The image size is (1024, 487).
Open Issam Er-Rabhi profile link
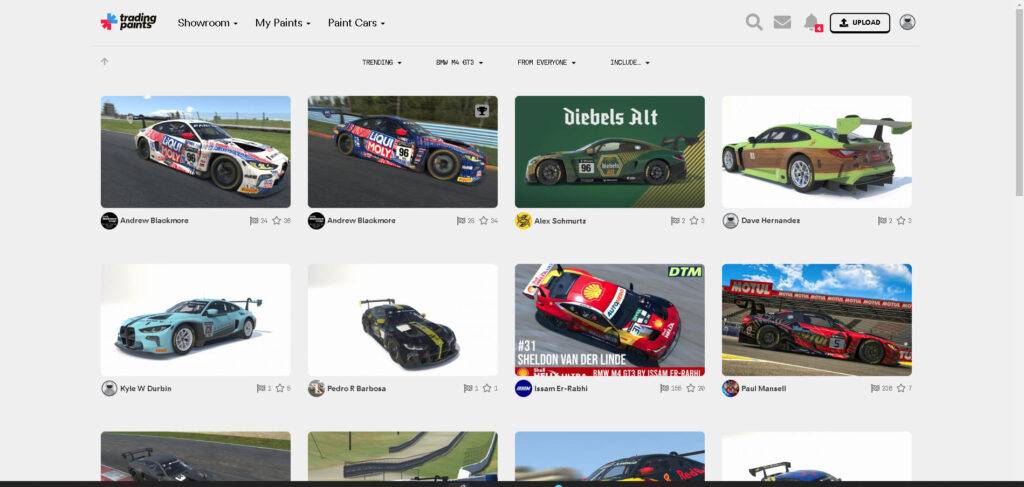(561, 388)
